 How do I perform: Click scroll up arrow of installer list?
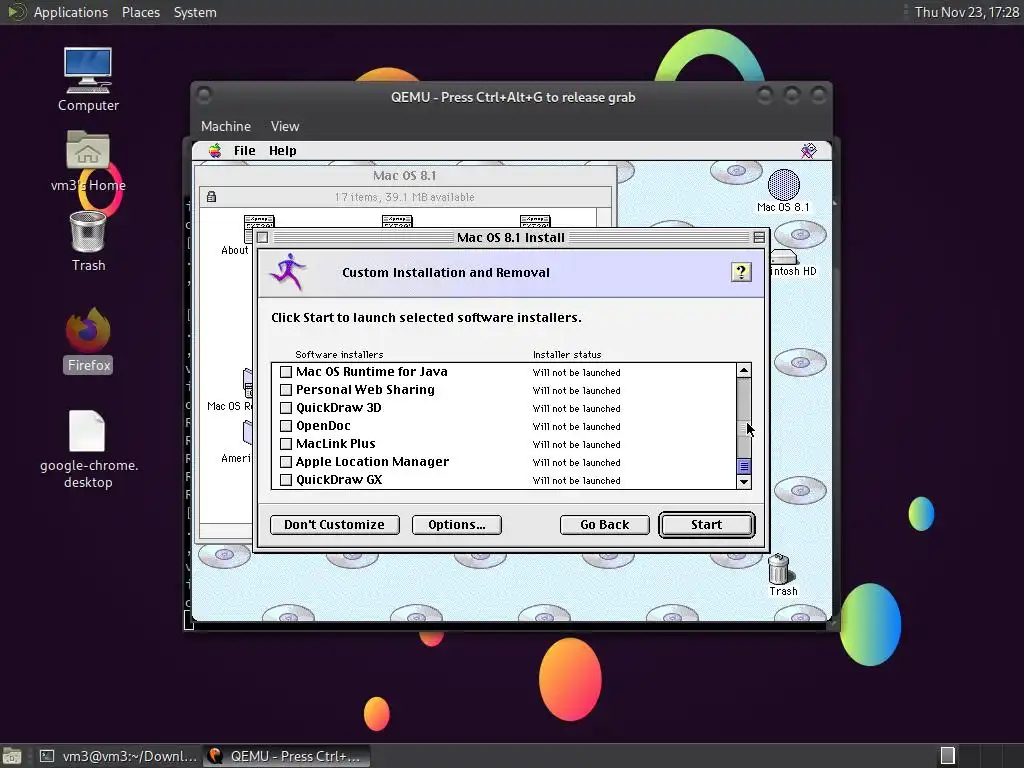744,370
